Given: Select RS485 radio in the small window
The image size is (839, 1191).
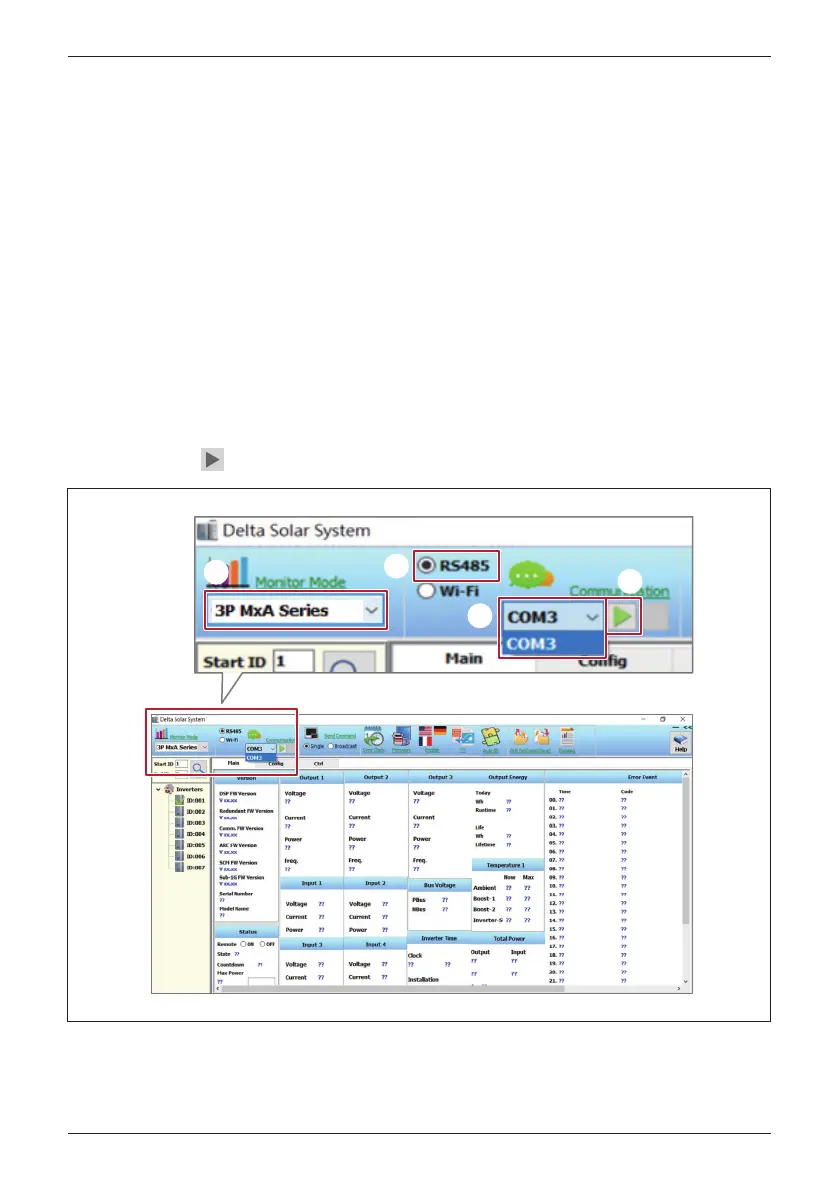Looking at the screenshot, I should point(222,731).
